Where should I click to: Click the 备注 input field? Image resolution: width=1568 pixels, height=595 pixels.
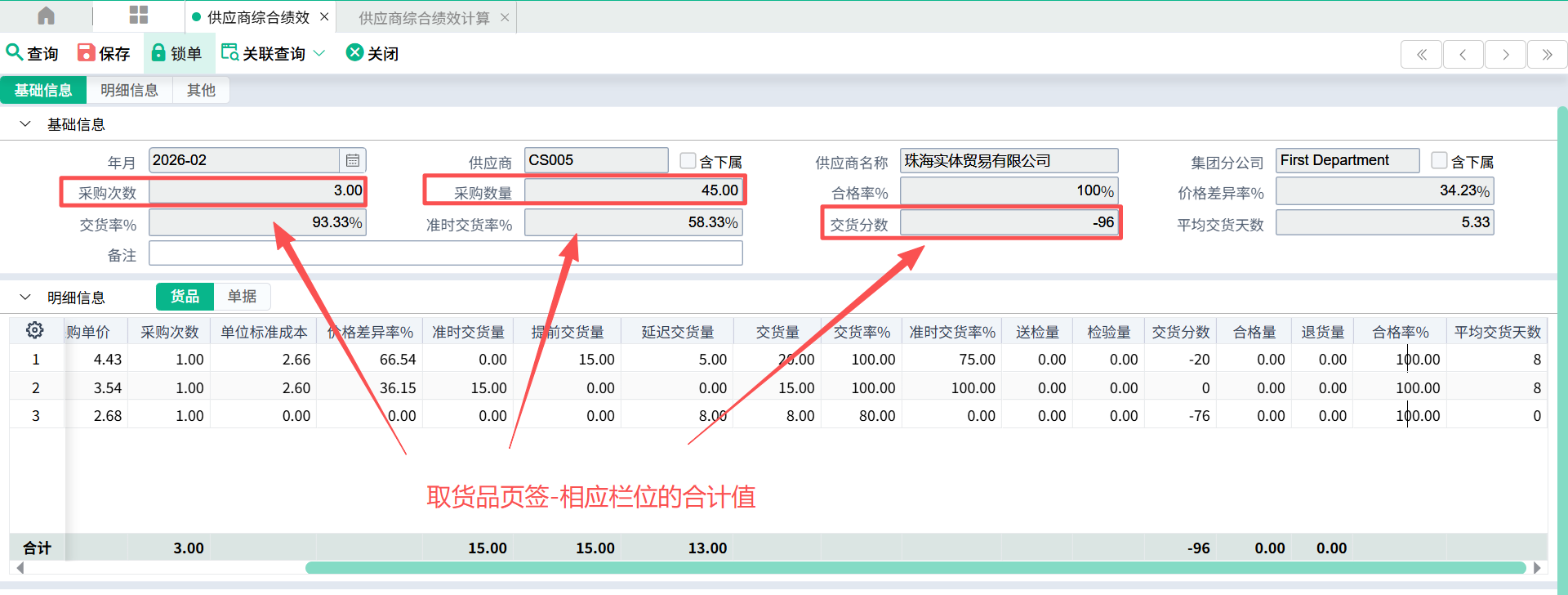(x=445, y=254)
